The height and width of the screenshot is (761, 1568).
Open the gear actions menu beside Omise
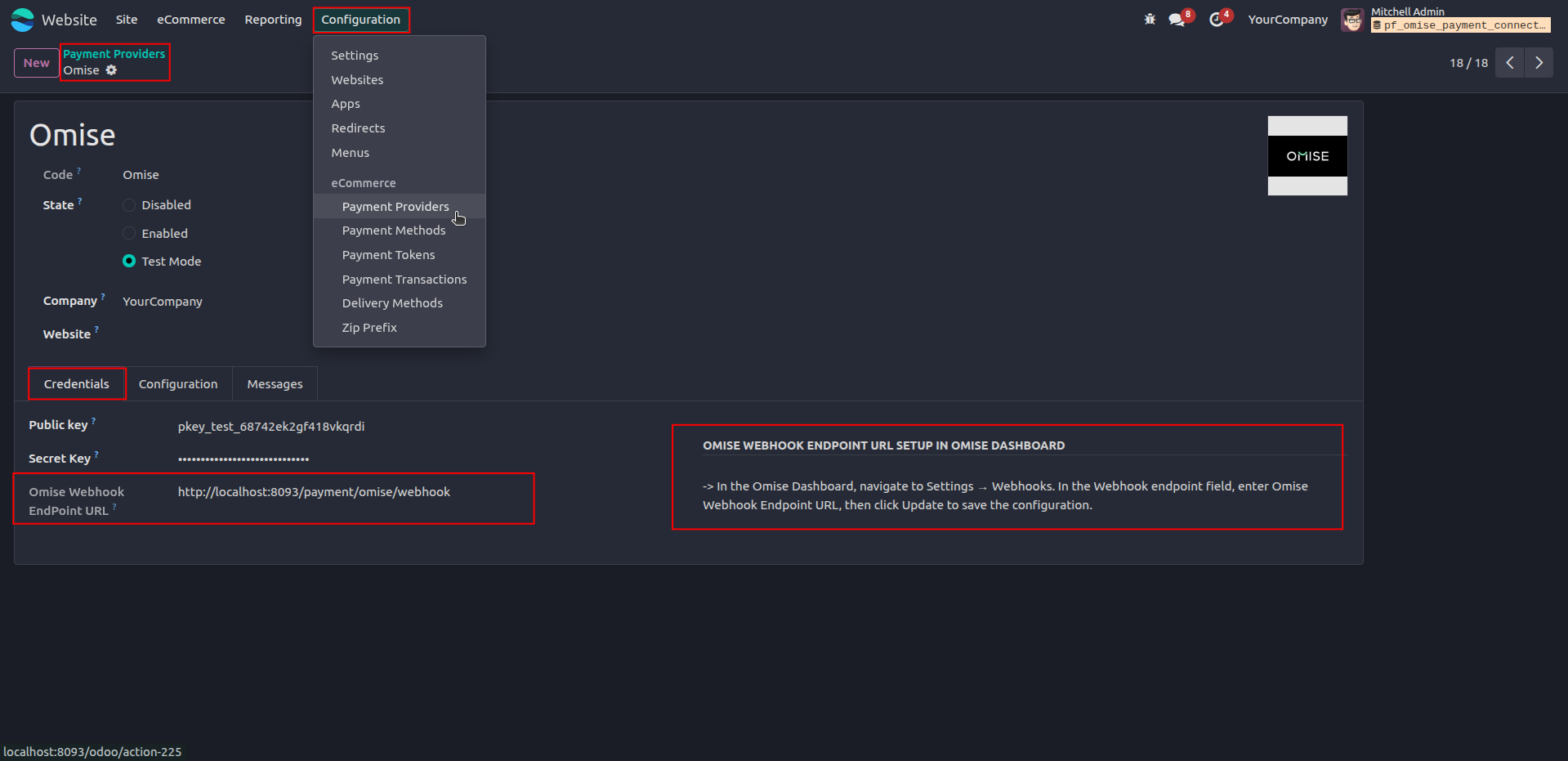111,70
